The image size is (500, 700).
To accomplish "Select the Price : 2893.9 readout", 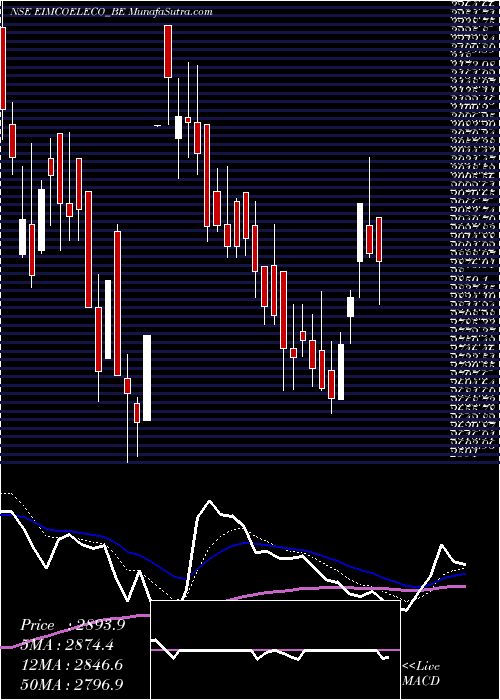I will click(72, 625).
